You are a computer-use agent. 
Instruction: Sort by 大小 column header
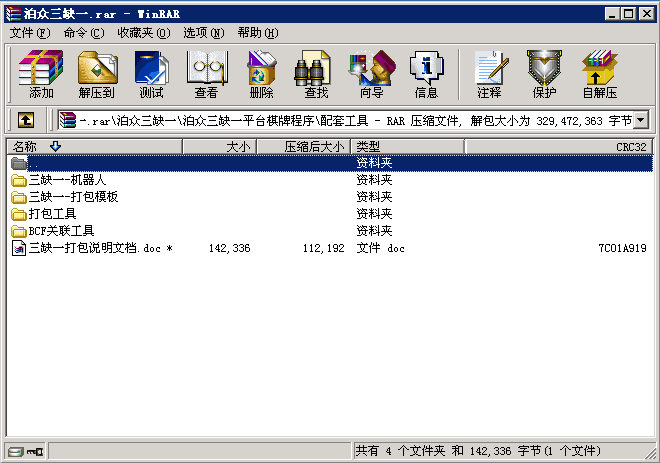pos(219,146)
